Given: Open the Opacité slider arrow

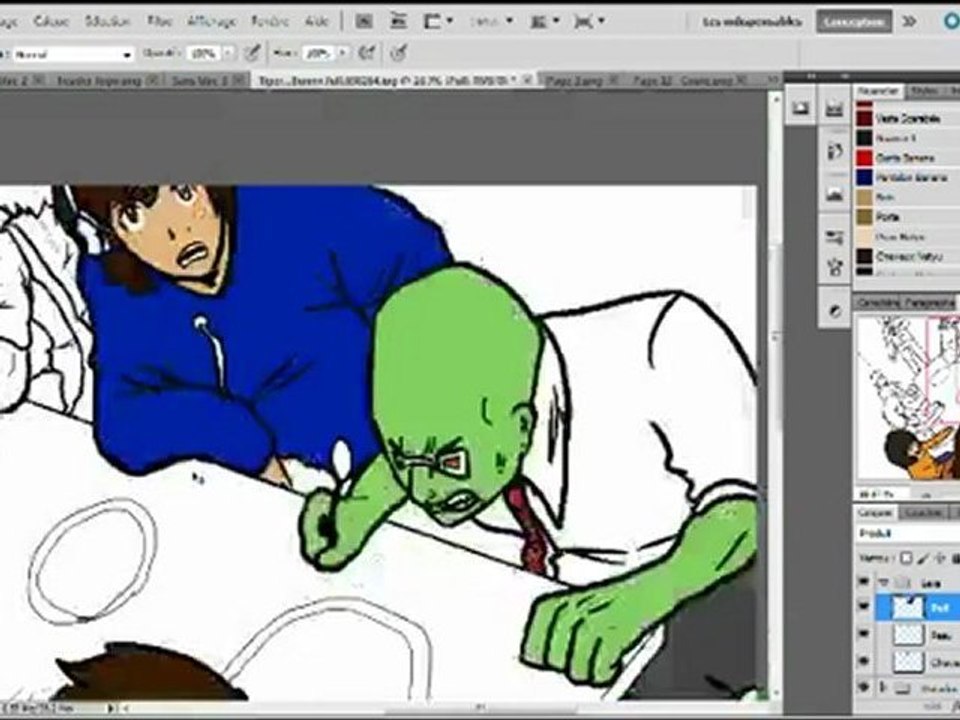Looking at the screenshot, I should click(228, 54).
